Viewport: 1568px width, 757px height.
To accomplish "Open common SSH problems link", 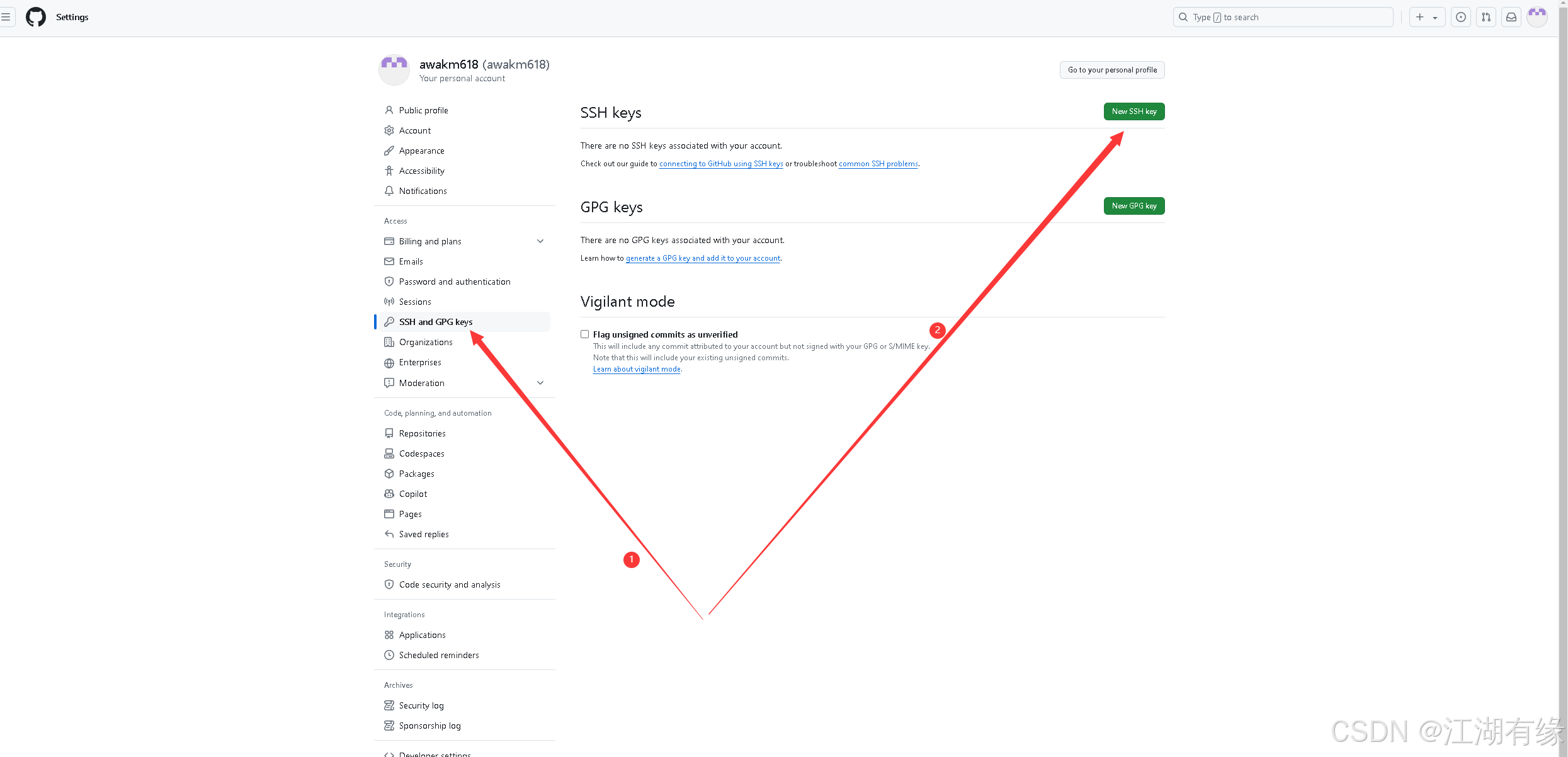I will click(878, 164).
